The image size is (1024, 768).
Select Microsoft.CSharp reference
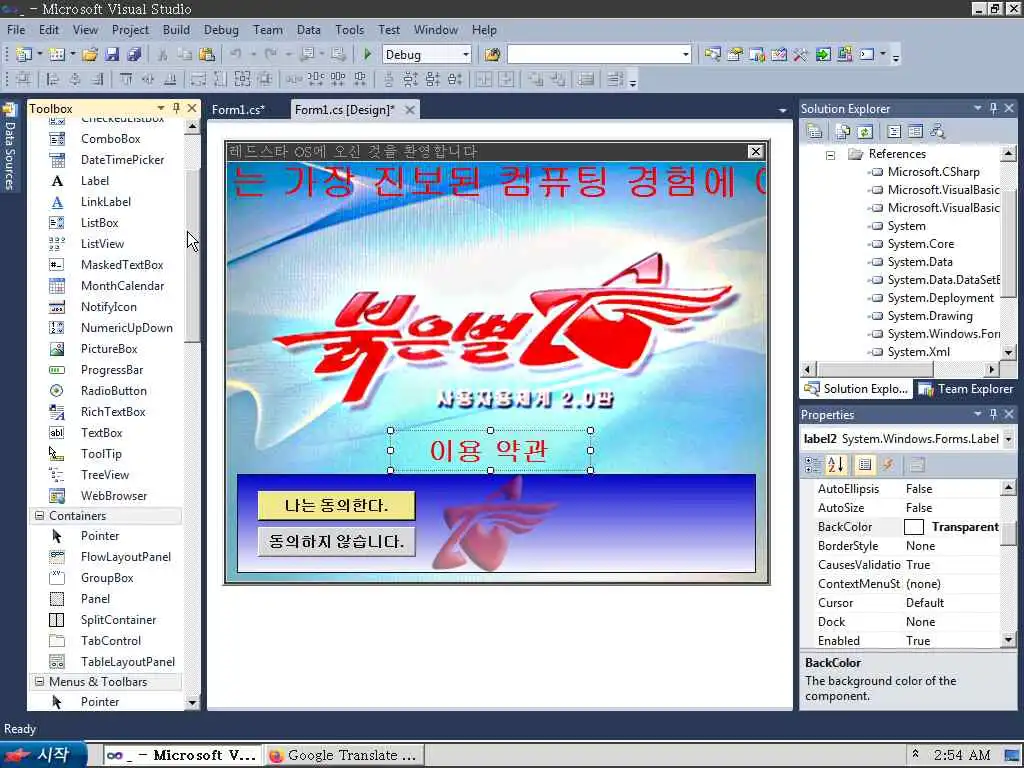point(933,172)
